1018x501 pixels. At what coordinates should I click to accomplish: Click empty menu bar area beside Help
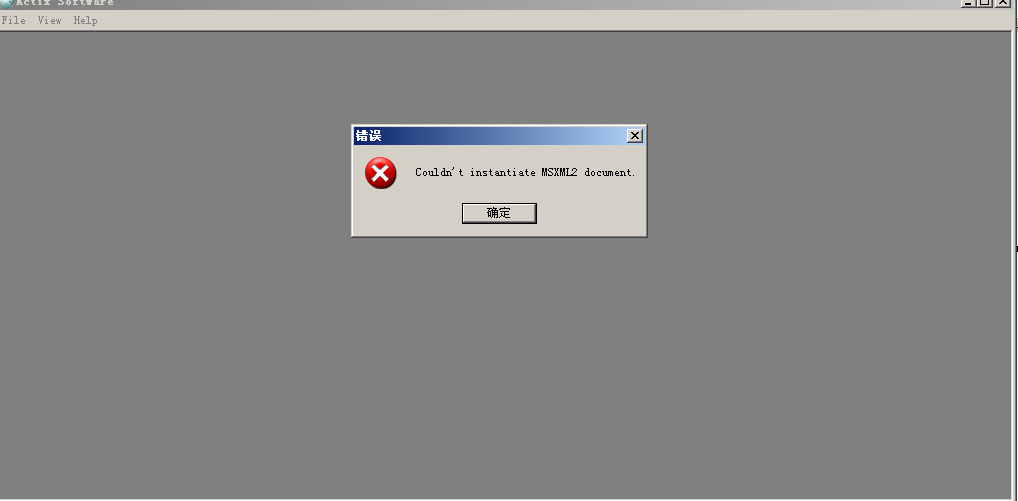(x=552, y=20)
